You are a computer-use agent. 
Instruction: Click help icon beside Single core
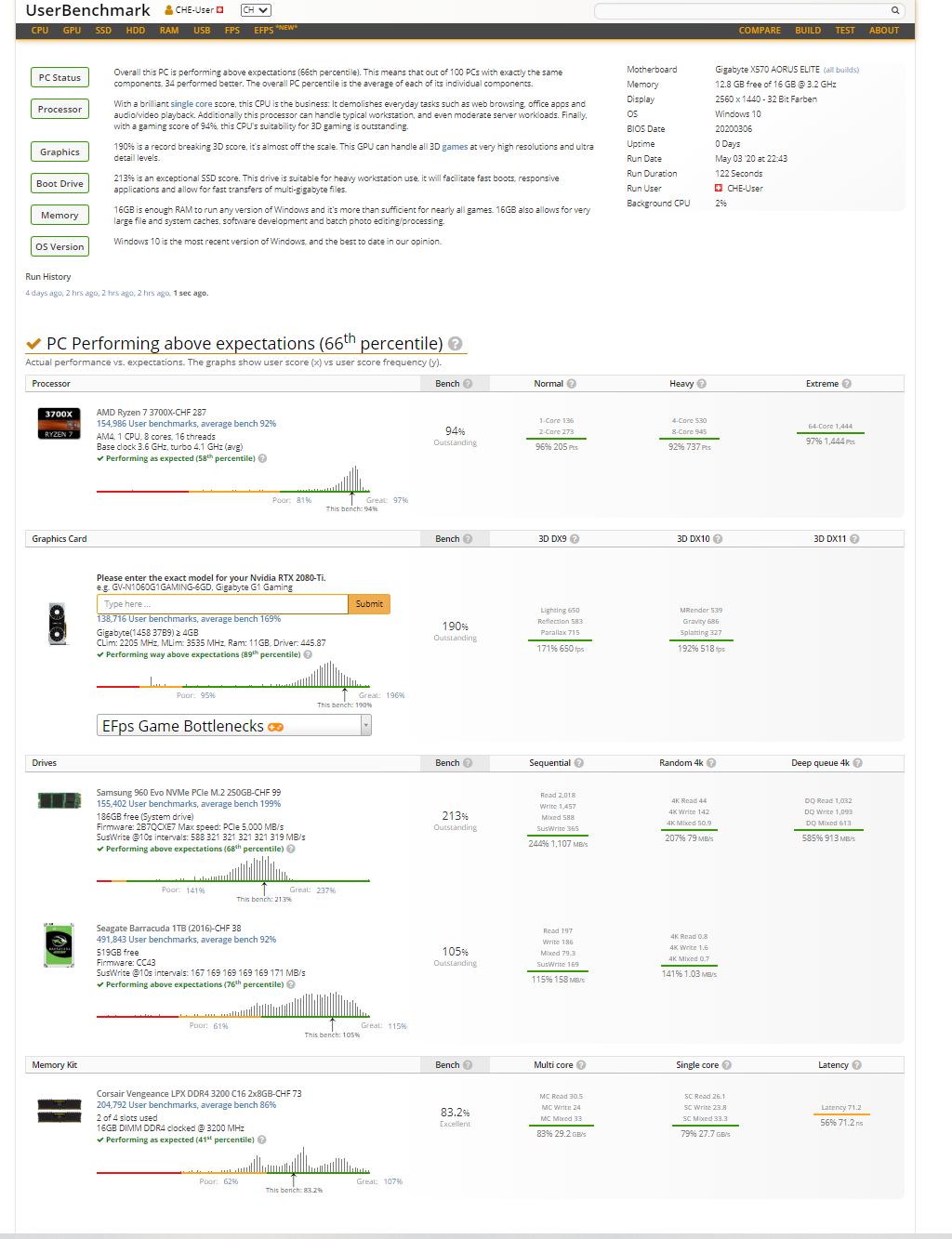point(727,1065)
